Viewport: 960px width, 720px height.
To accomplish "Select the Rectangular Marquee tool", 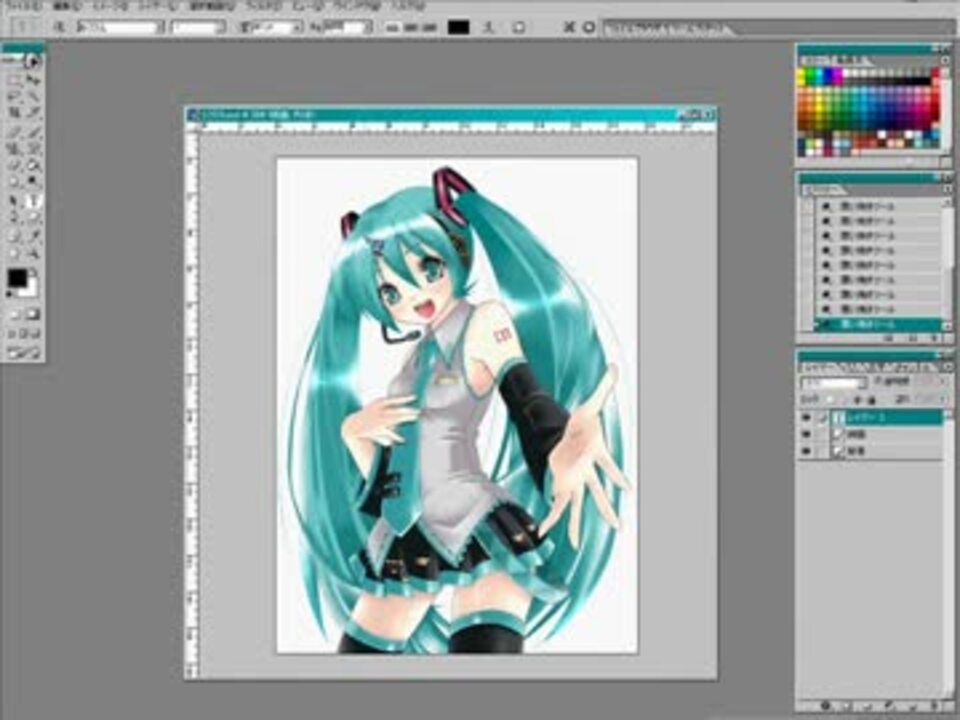I will click(x=14, y=80).
